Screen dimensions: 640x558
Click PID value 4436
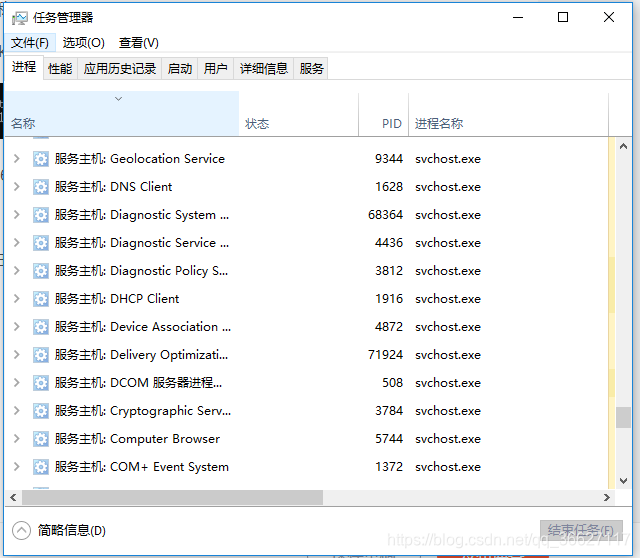point(389,243)
